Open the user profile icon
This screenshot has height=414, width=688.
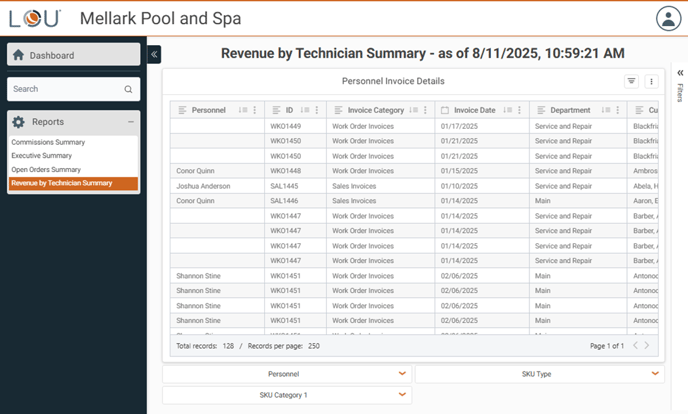[x=668, y=18]
